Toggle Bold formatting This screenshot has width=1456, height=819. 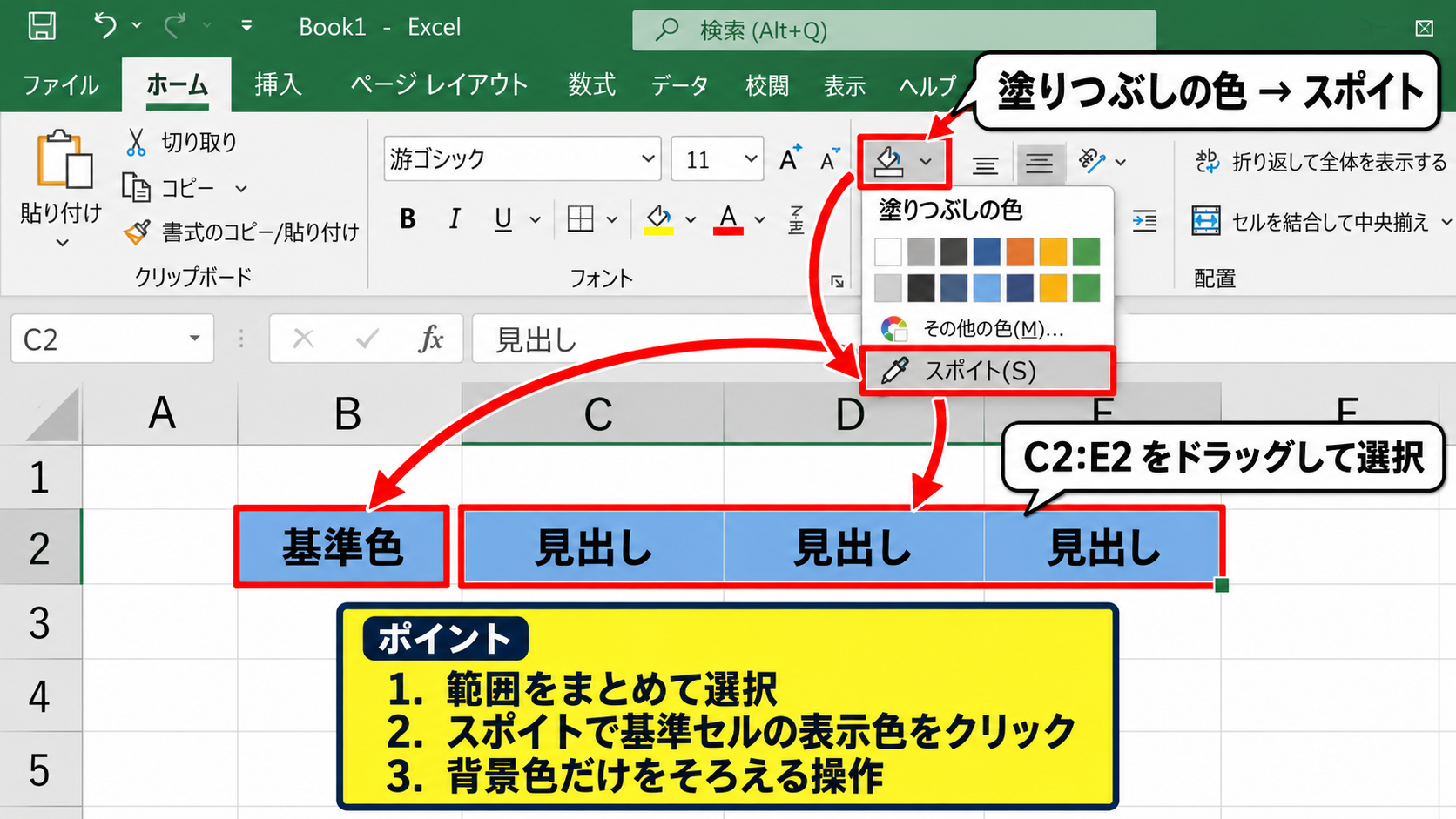(x=408, y=219)
